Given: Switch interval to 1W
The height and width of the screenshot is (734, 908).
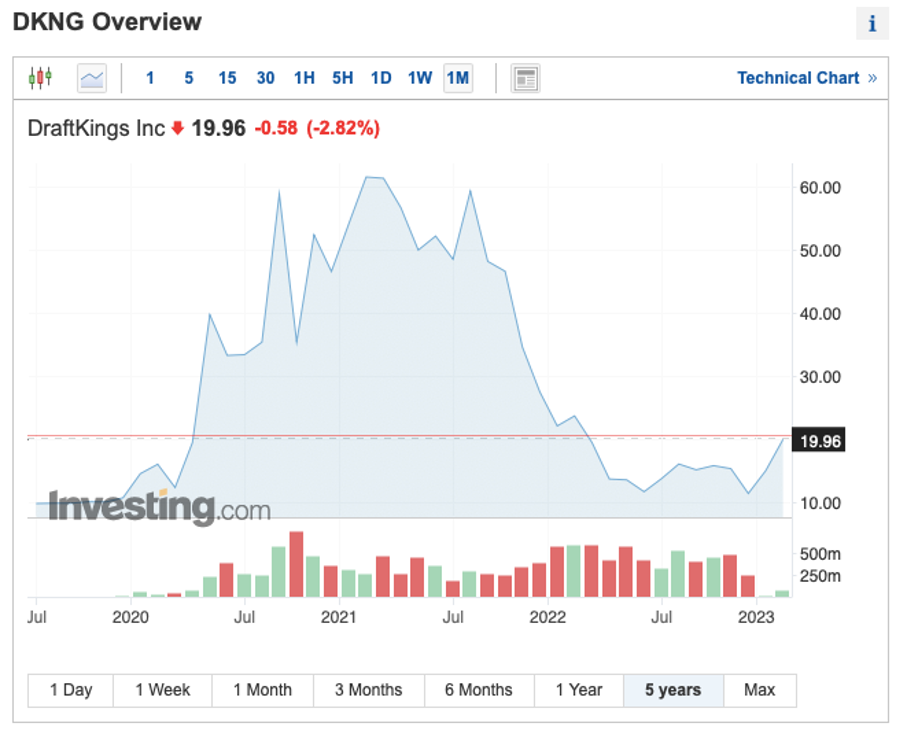Looking at the screenshot, I should point(420,78).
